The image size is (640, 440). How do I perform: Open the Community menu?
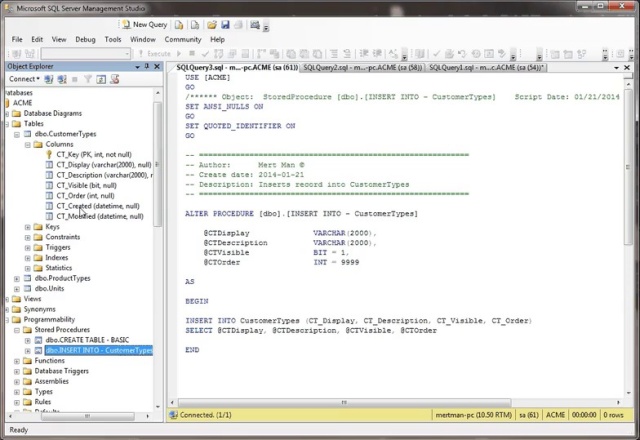coord(183,39)
